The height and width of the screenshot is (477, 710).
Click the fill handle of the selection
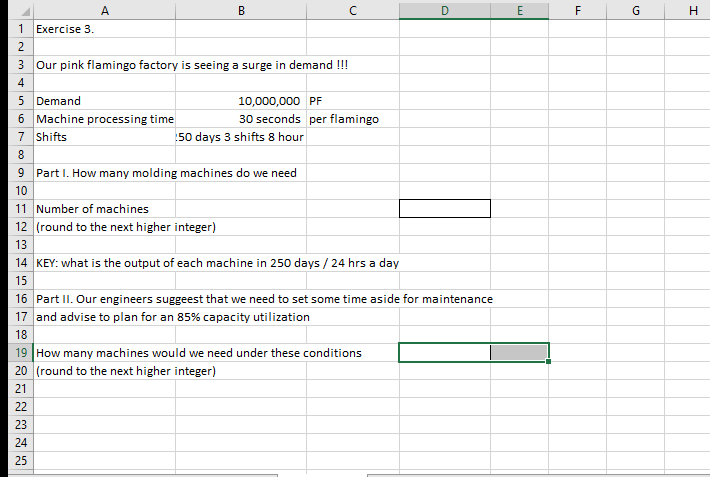548,361
